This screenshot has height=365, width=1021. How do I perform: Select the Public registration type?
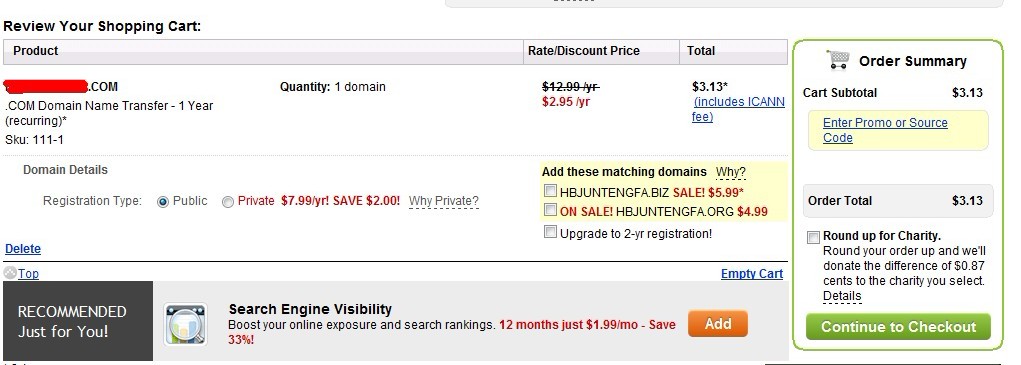tap(163, 202)
